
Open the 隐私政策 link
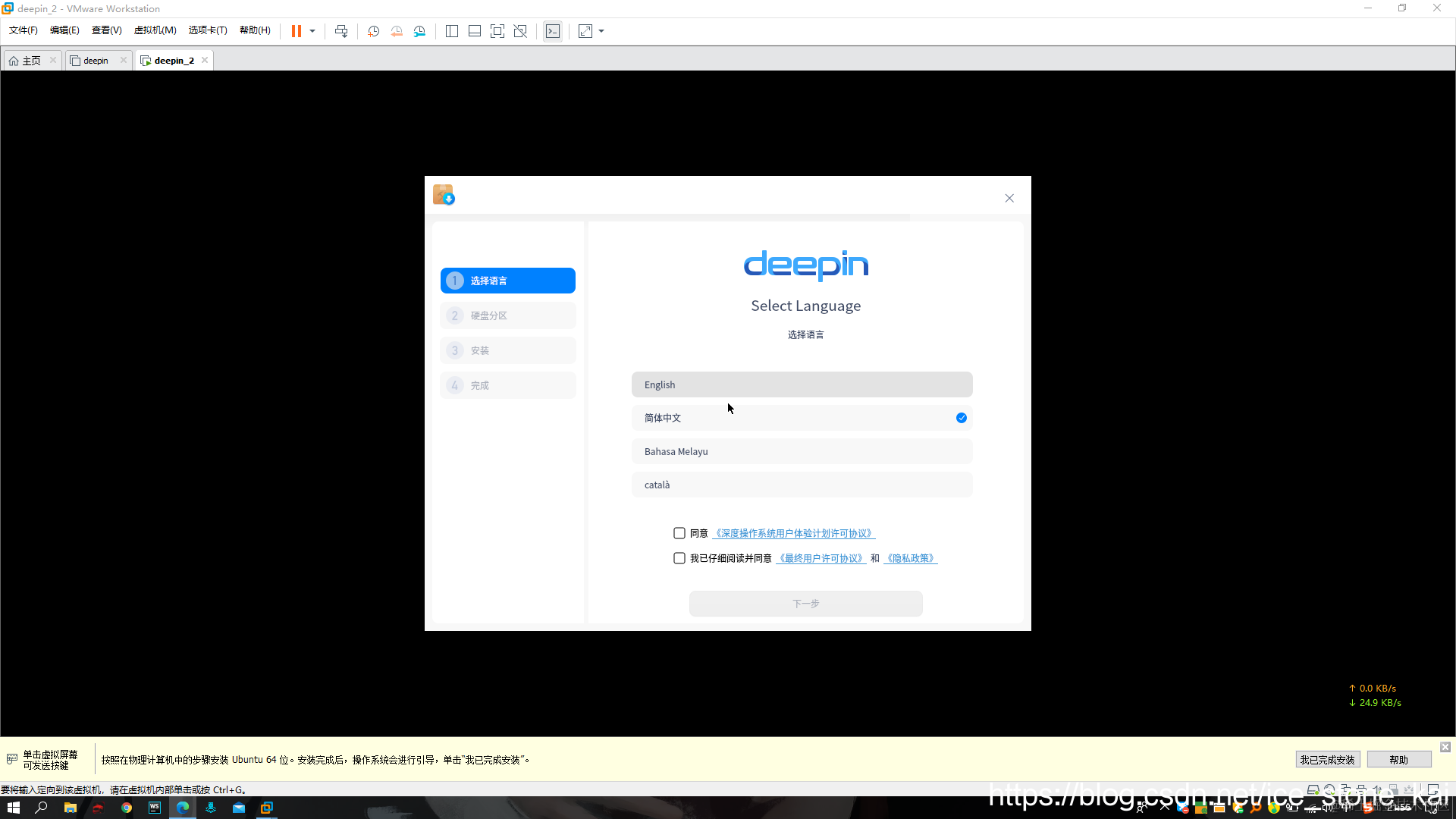click(910, 558)
